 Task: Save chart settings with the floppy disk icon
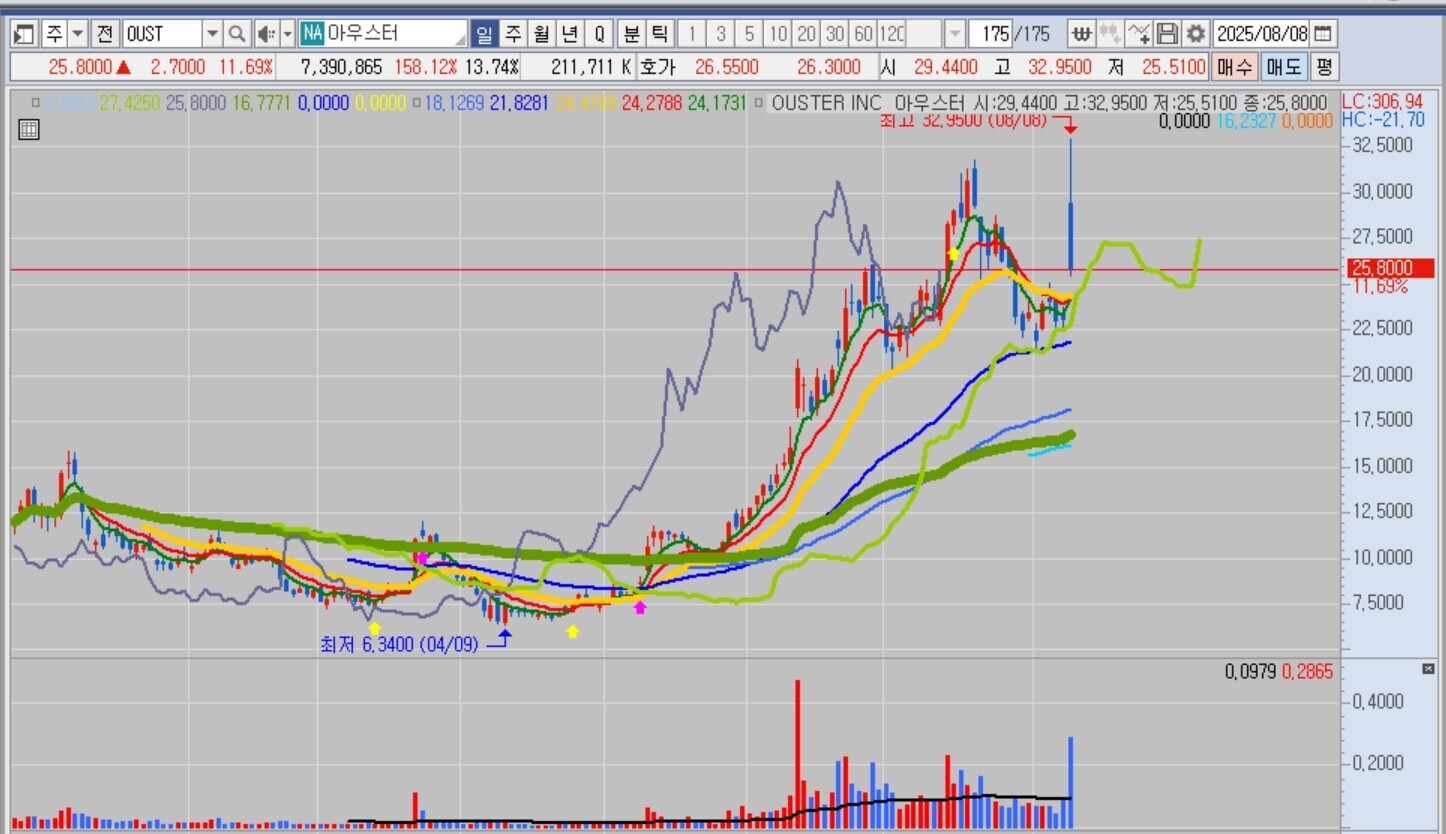click(x=1166, y=34)
